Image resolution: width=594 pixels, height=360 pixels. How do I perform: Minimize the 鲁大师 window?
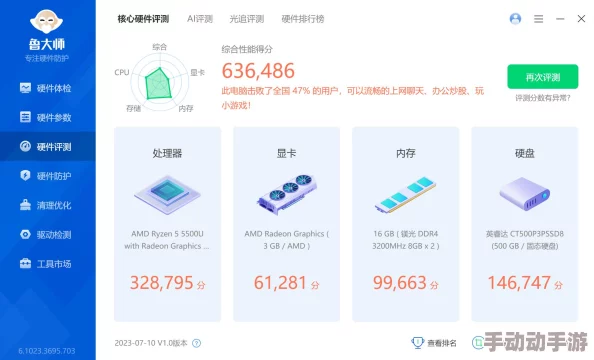coord(560,19)
